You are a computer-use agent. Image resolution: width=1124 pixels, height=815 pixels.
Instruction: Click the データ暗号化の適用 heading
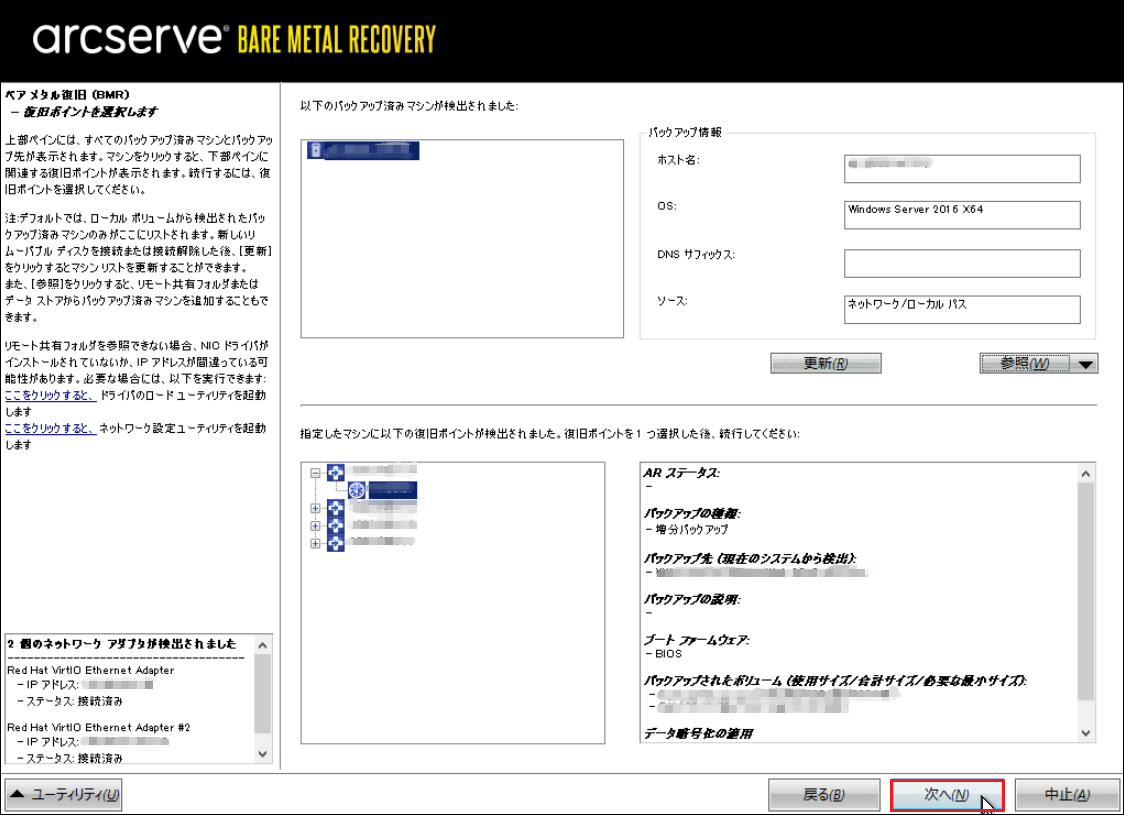[698, 733]
